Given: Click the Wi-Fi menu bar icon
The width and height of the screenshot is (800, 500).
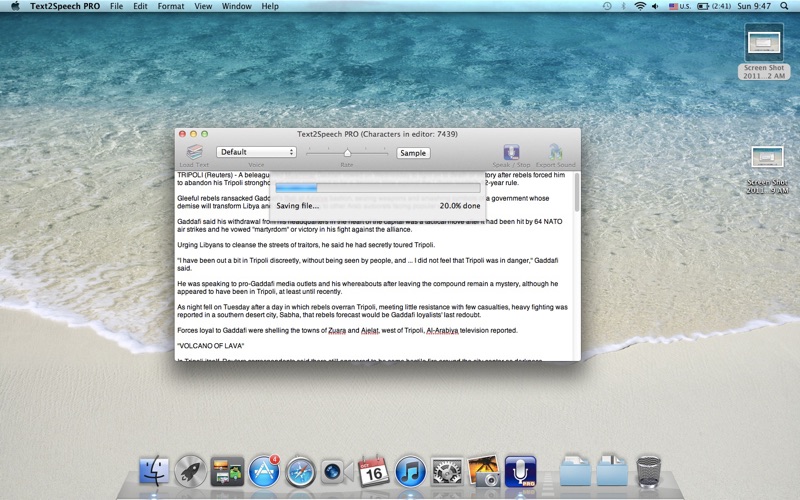Looking at the screenshot, I should tap(640, 6).
